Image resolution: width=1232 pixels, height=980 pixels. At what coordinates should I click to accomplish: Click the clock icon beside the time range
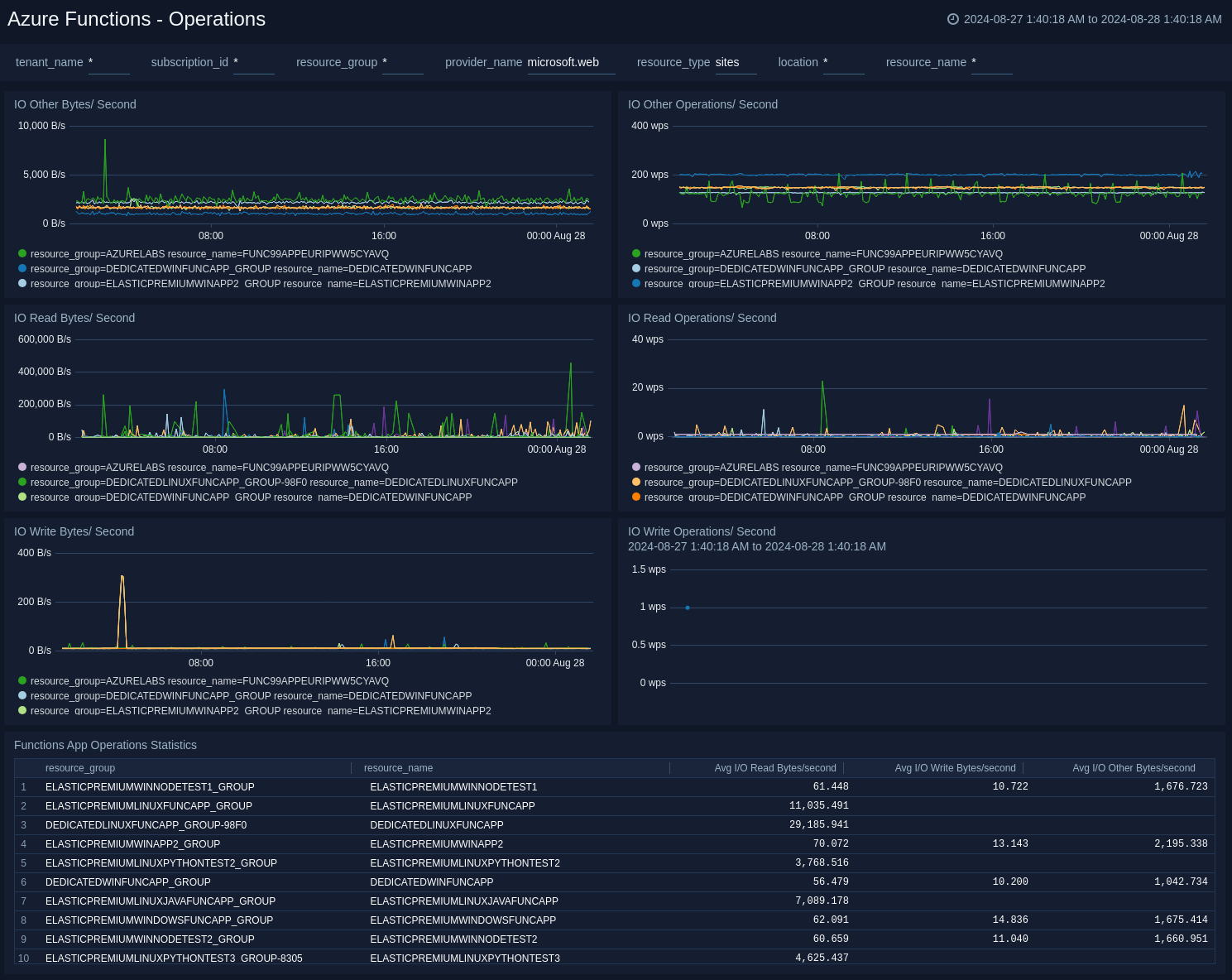point(952,19)
